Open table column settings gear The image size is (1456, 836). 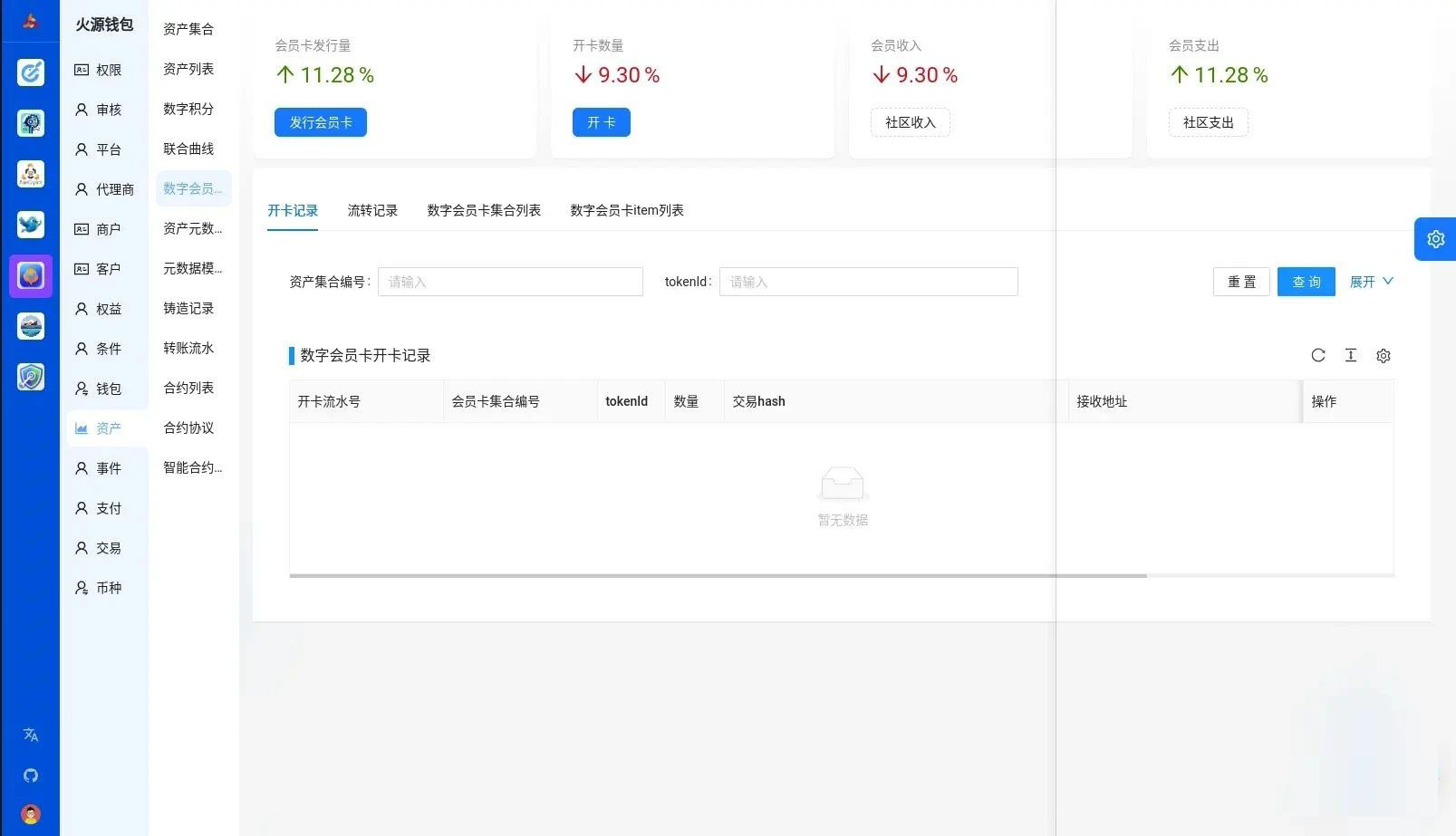pos(1383,356)
